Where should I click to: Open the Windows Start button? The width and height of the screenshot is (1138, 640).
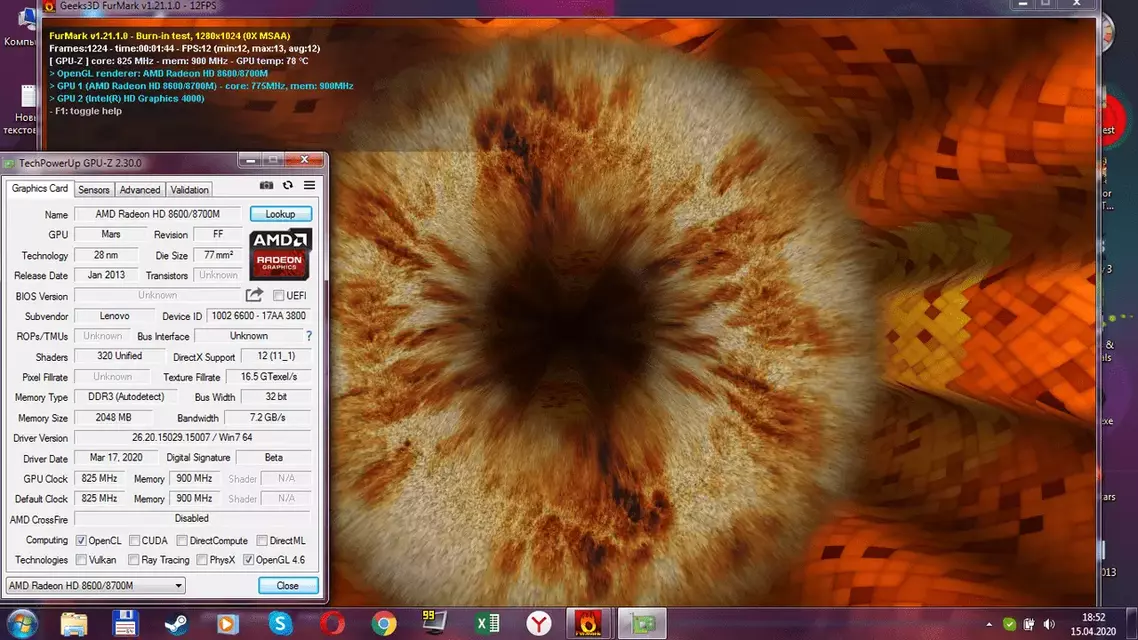click(x=22, y=624)
